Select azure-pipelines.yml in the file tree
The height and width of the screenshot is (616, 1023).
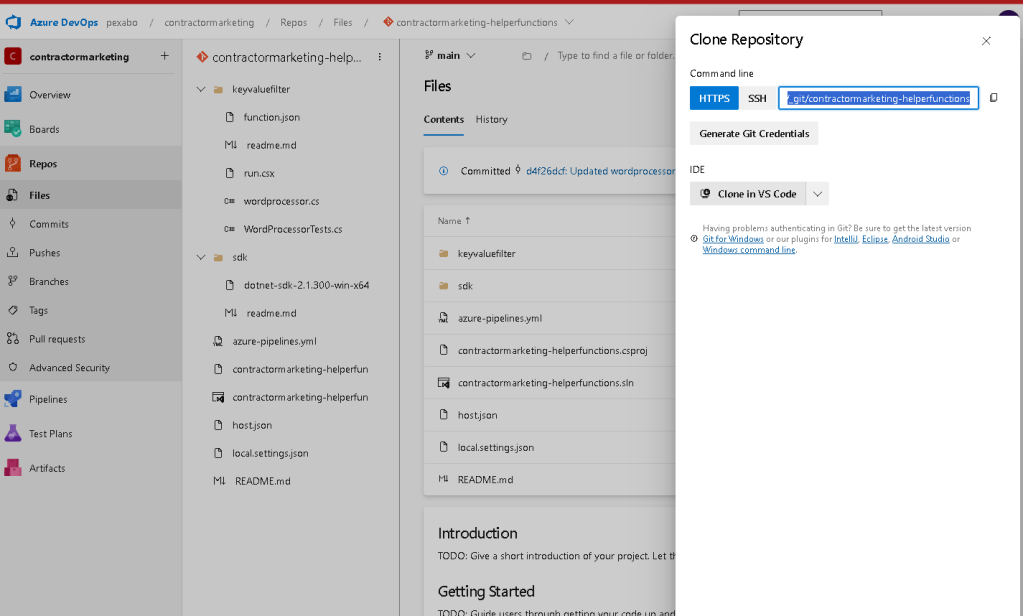coord(274,341)
